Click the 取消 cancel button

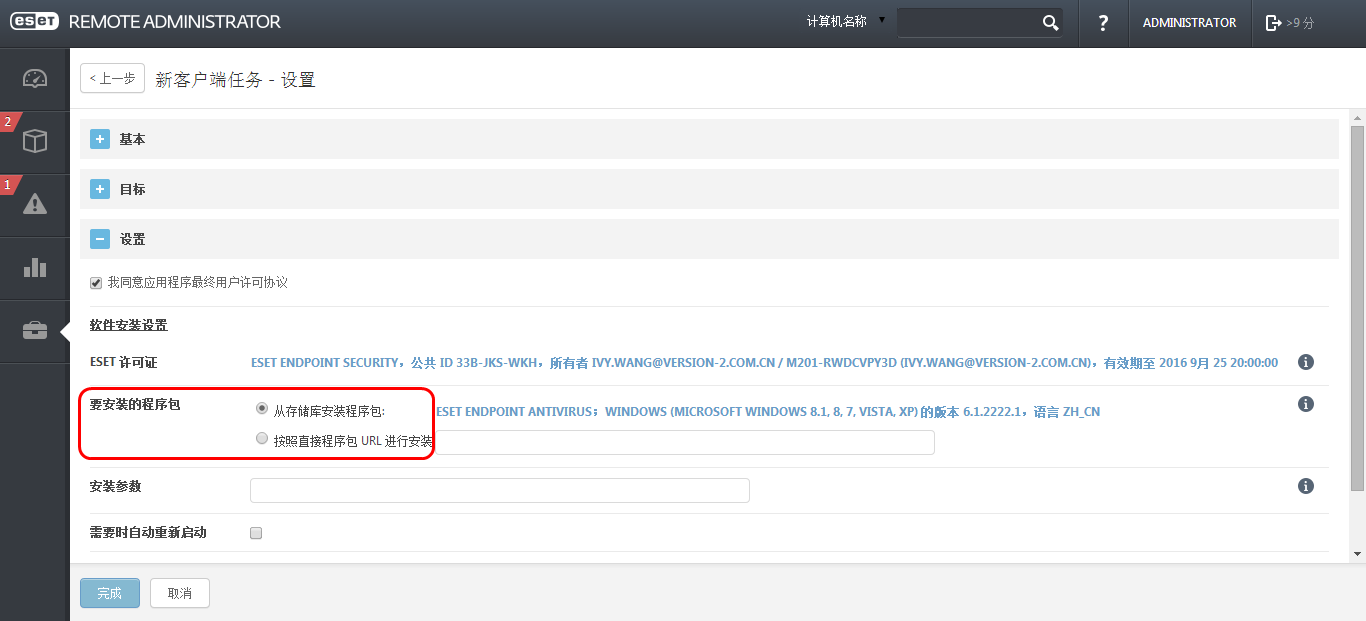180,593
